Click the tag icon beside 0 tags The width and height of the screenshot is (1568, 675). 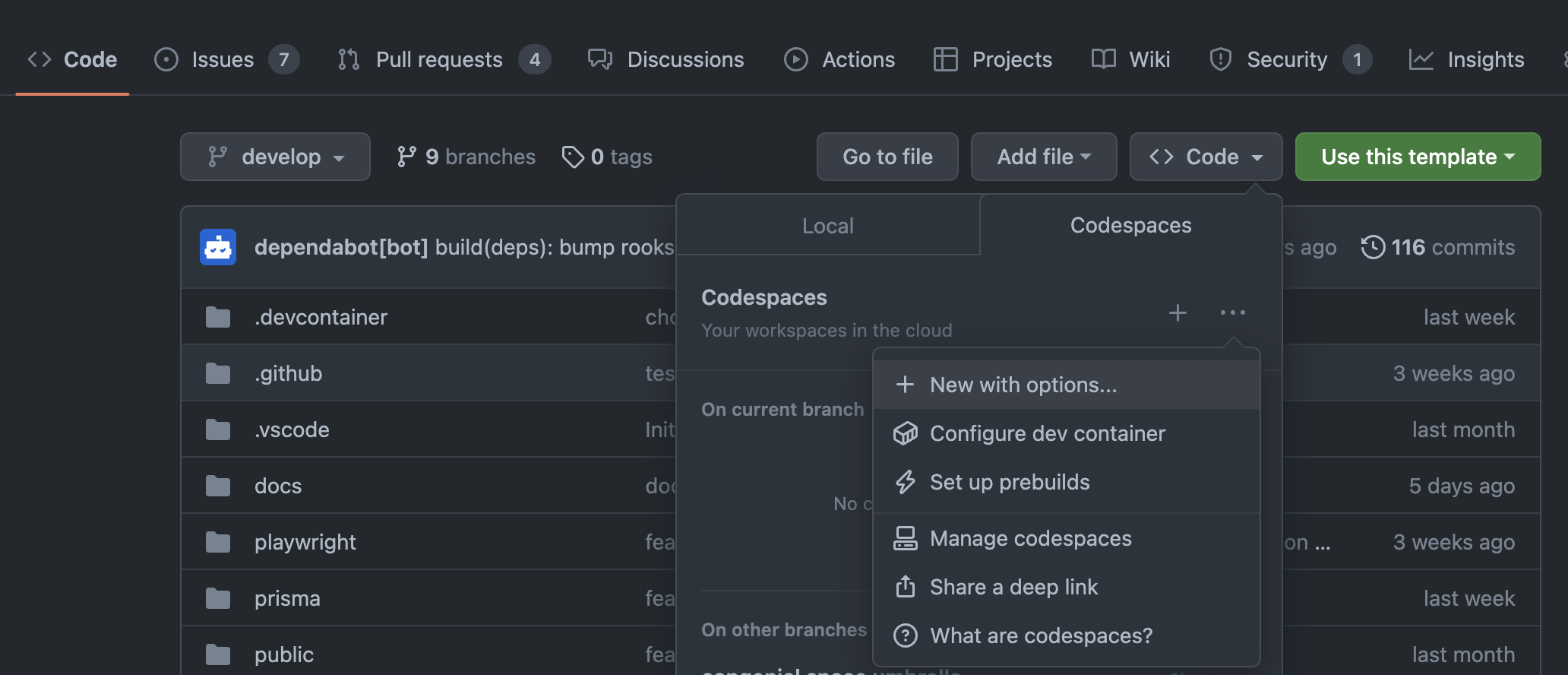tap(573, 157)
